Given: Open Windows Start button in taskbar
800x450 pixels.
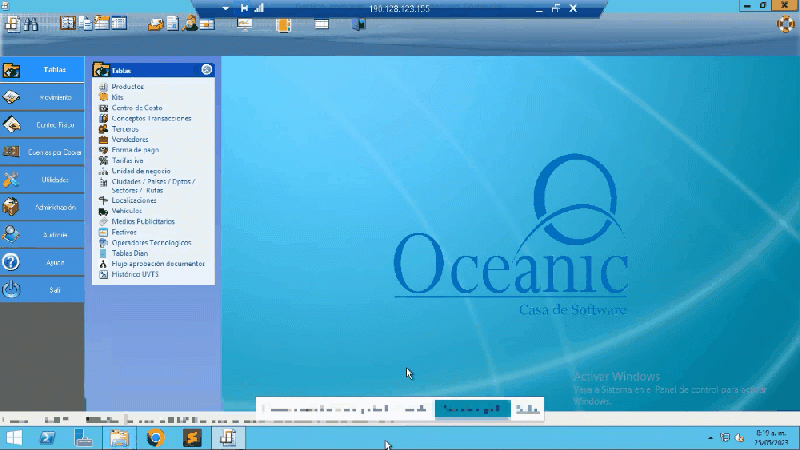Looking at the screenshot, I should tap(15, 438).
